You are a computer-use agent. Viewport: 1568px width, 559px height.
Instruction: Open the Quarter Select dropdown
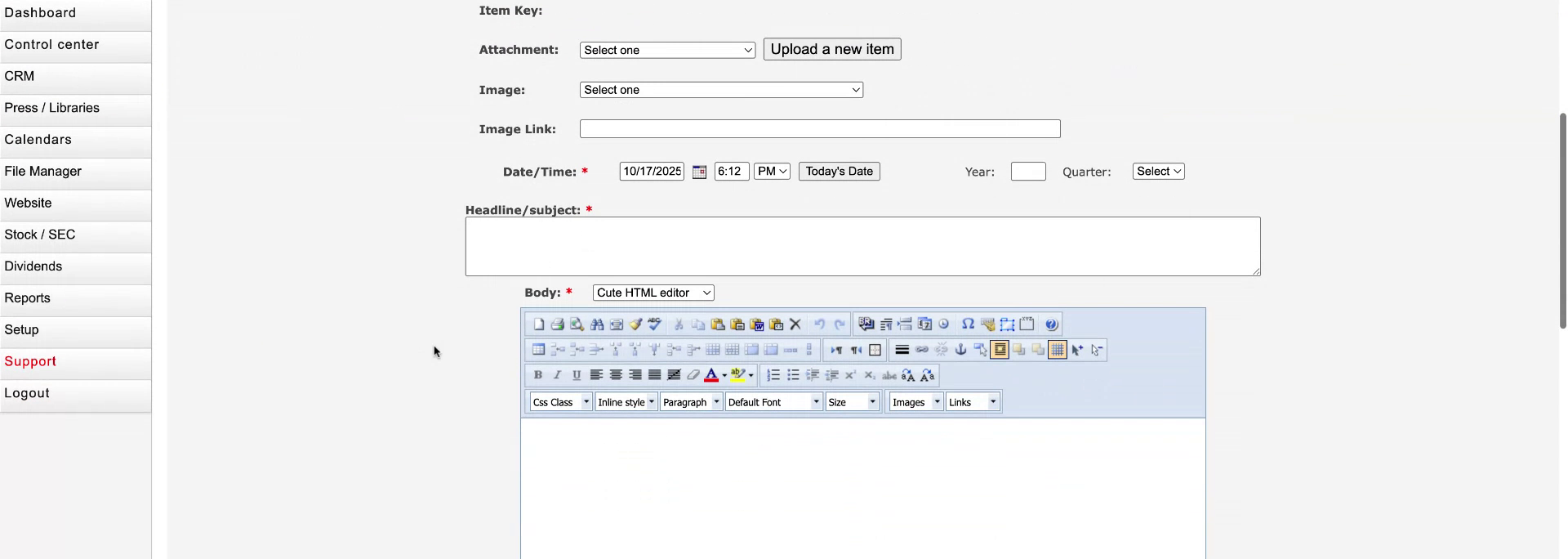tap(1158, 172)
